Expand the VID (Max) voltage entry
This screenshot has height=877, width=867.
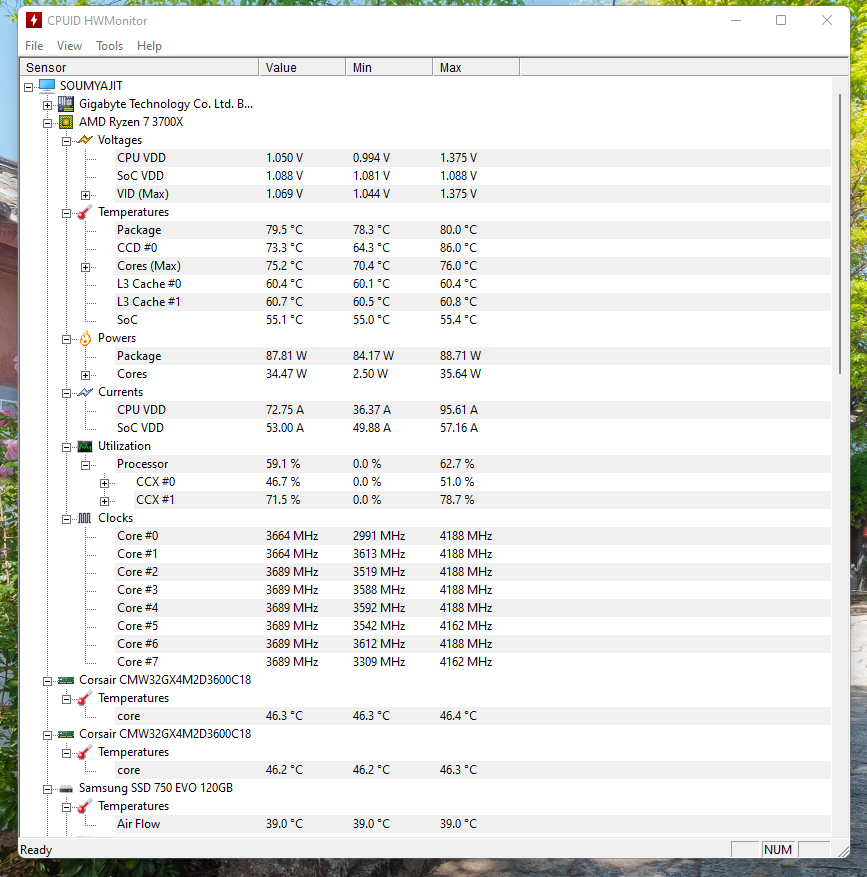click(x=86, y=195)
